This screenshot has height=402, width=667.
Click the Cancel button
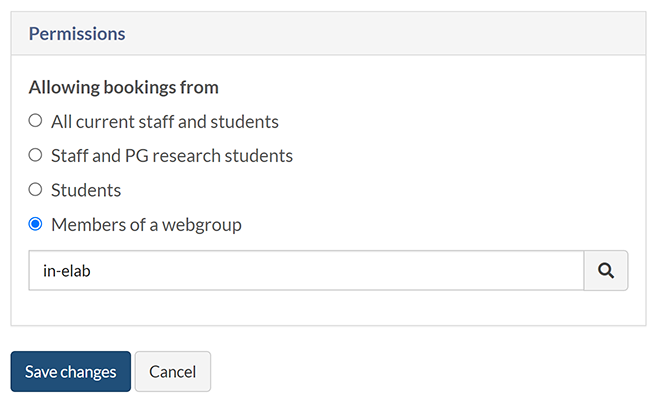tap(172, 372)
